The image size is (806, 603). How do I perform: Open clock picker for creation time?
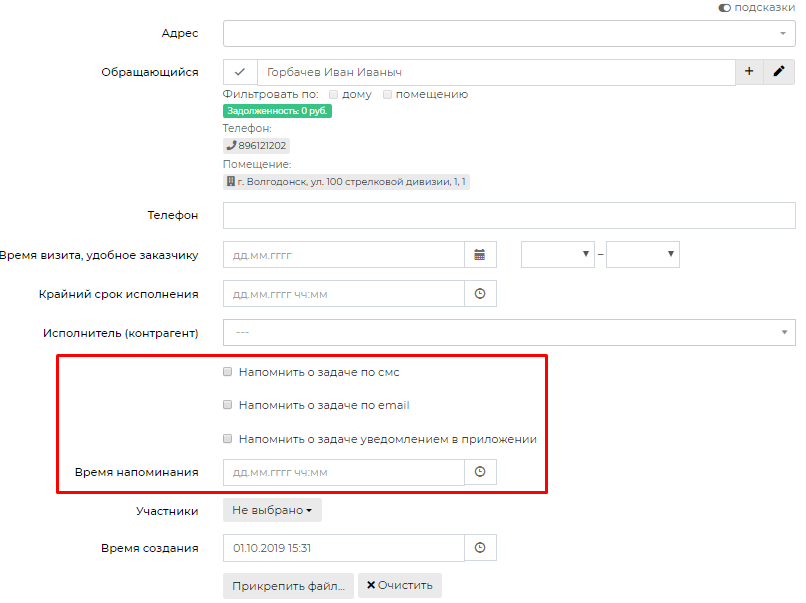click(x=480, y=547)
